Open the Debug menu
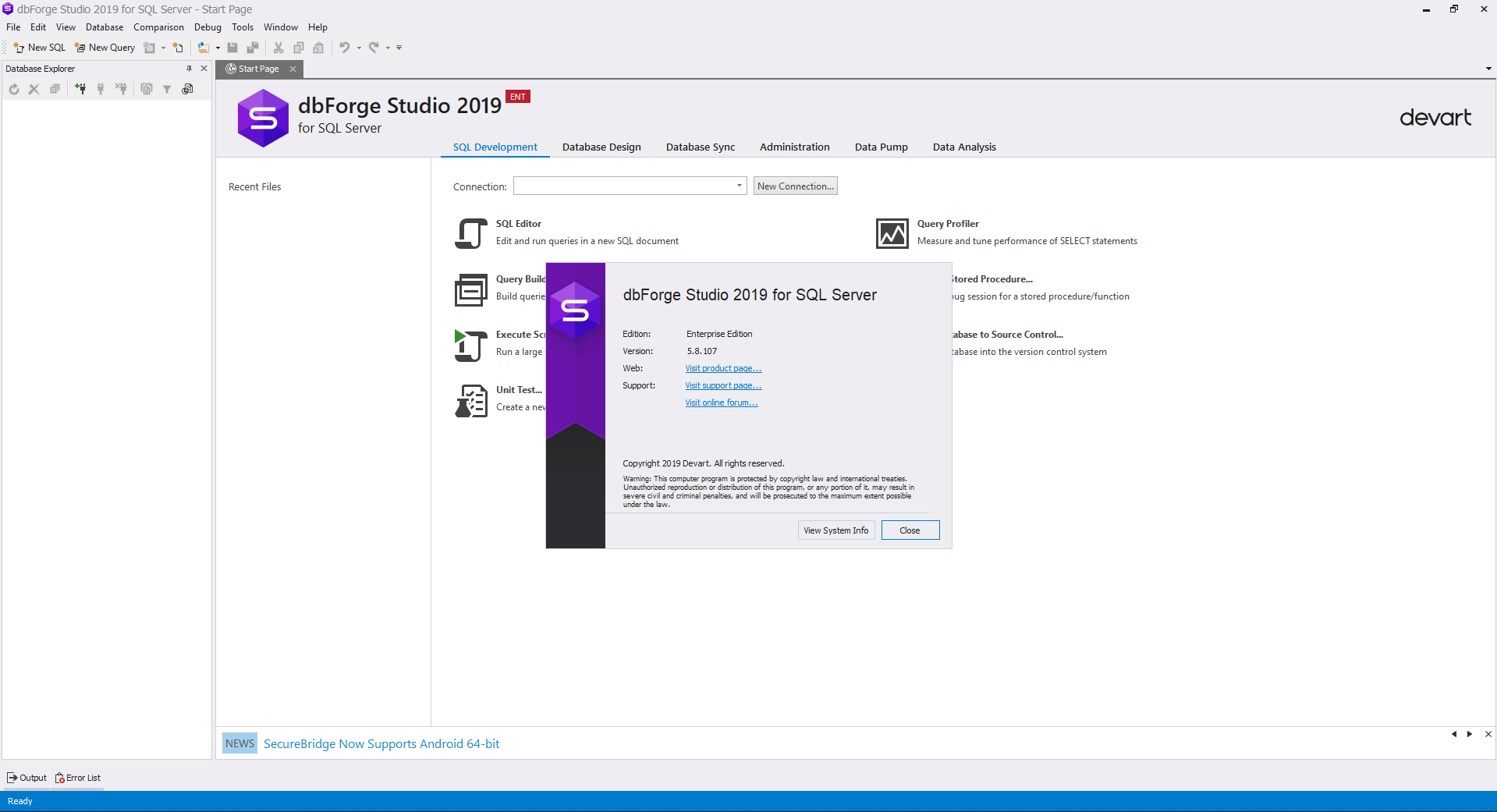The height and width of the screenshot is (812, 1497). coord(208,27)
